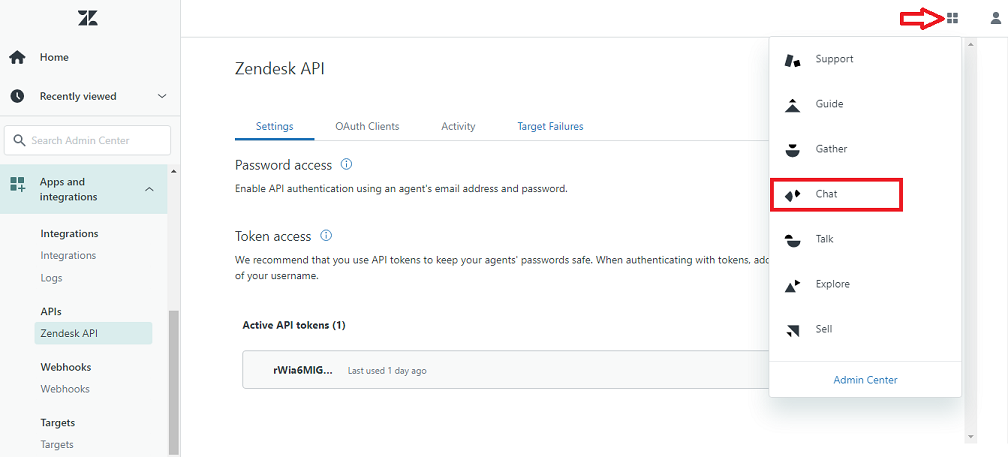Expand the Recently viewed chevron
The image size is (1008, 457).
point(162,96)
